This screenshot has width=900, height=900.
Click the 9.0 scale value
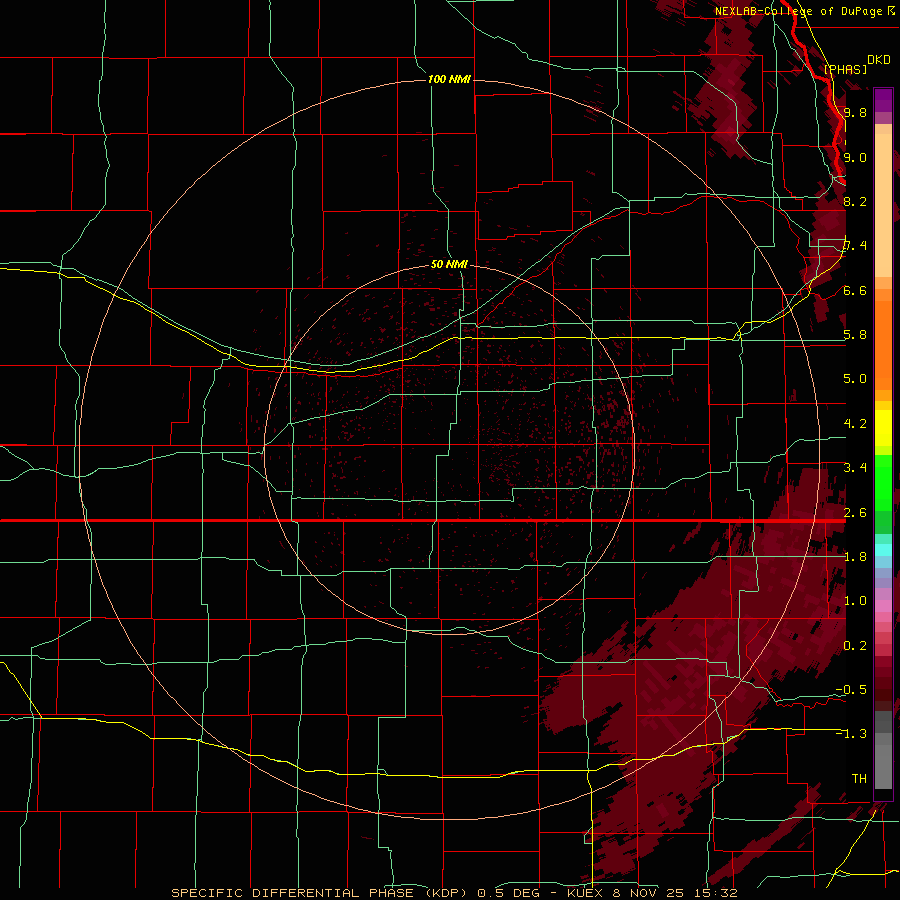[x=855, y=157]
